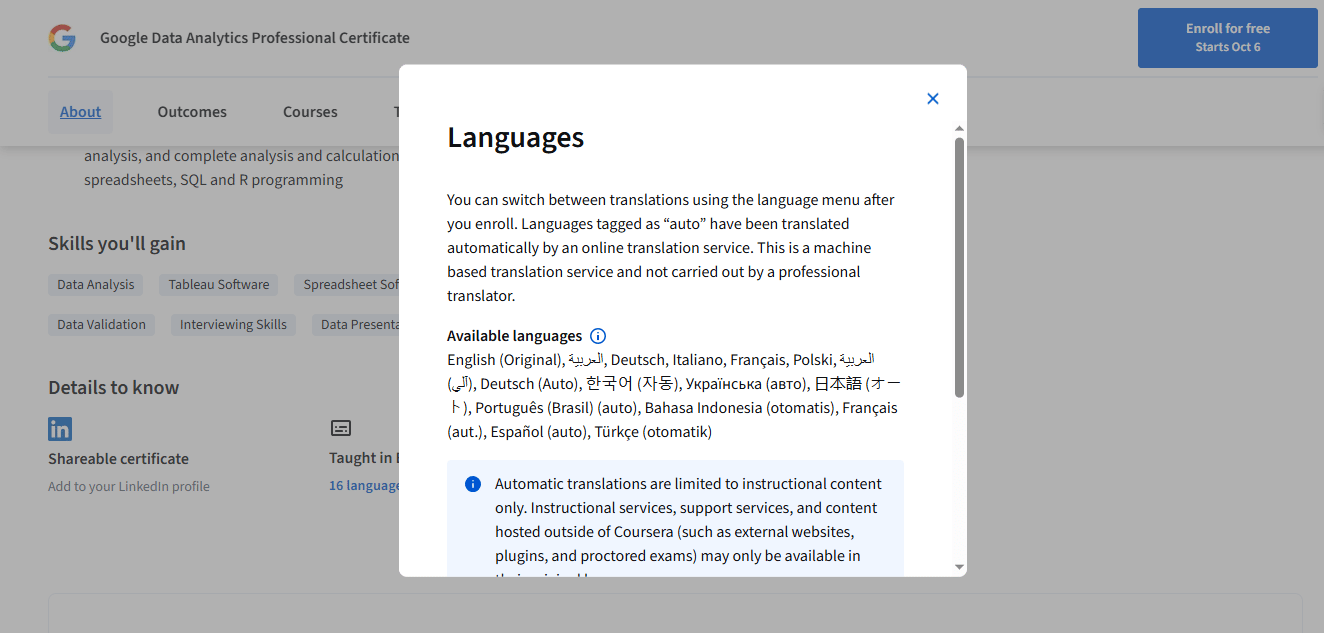Open the Outcomes tab

pos(192,112)
